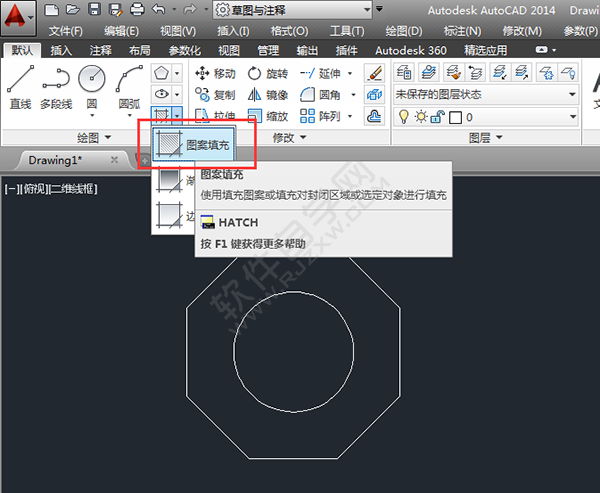Click the Offset icon in the Modify panel
This screenshot has width=600, height=493.
coord(374,116)
